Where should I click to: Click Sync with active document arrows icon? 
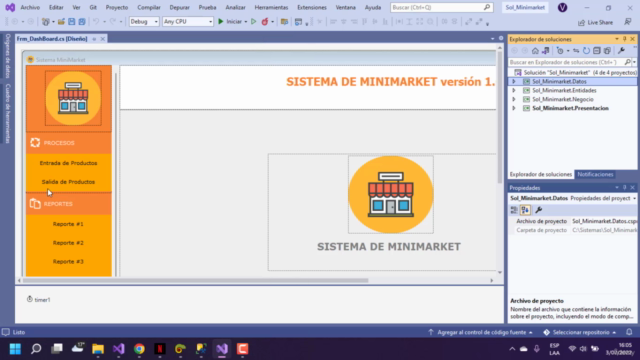[576, 51]
